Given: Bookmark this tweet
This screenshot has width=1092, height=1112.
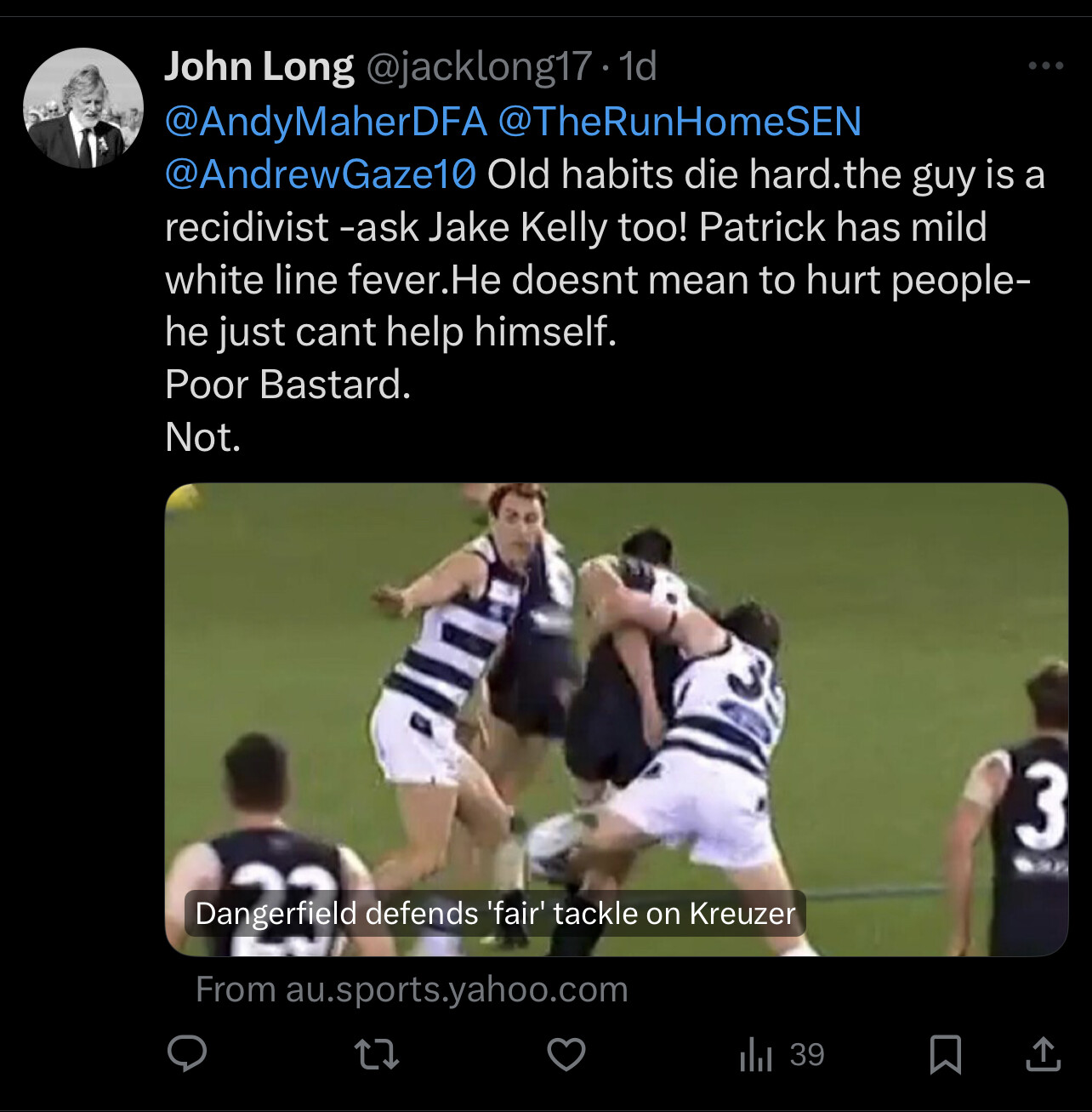Looking at the screenshot, I should click(945, 1055).
